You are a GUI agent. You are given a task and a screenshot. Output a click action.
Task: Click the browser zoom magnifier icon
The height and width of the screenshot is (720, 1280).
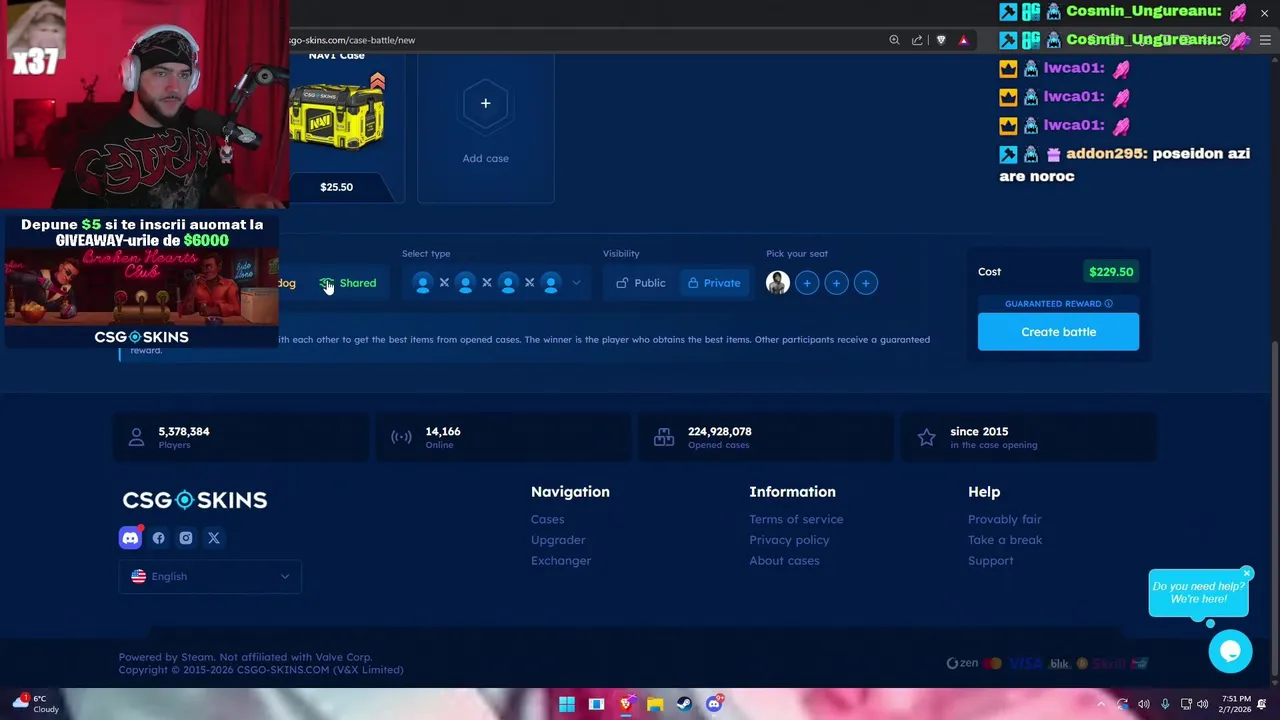tap(894, 40)
